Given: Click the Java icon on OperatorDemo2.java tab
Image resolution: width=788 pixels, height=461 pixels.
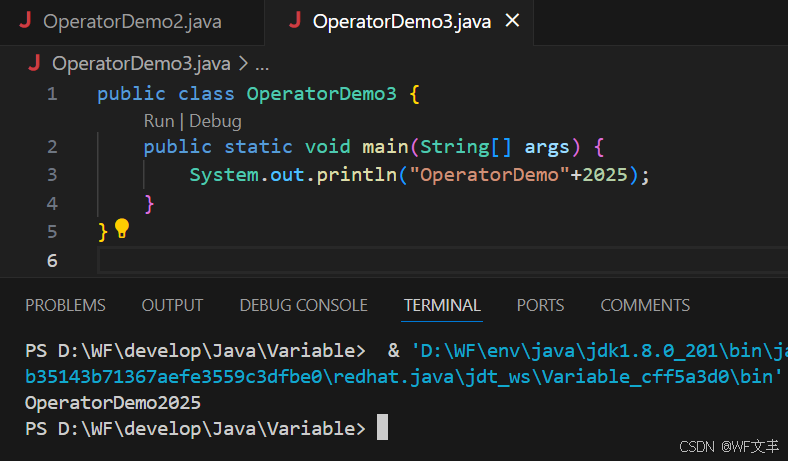Looking at the screenshot, I should (25, 20).
